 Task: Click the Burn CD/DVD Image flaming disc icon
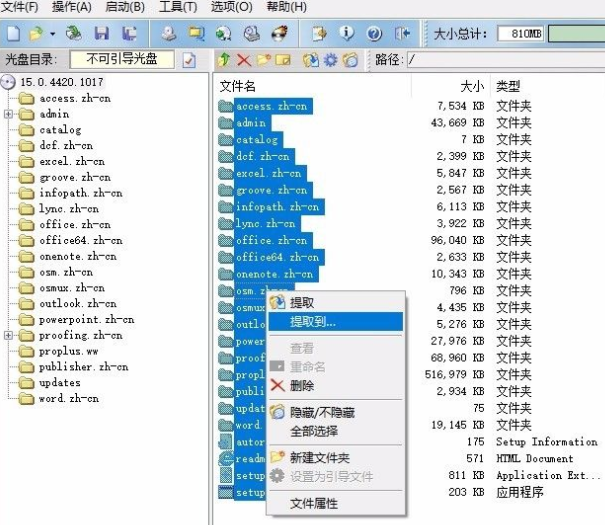tap(279, 34)
